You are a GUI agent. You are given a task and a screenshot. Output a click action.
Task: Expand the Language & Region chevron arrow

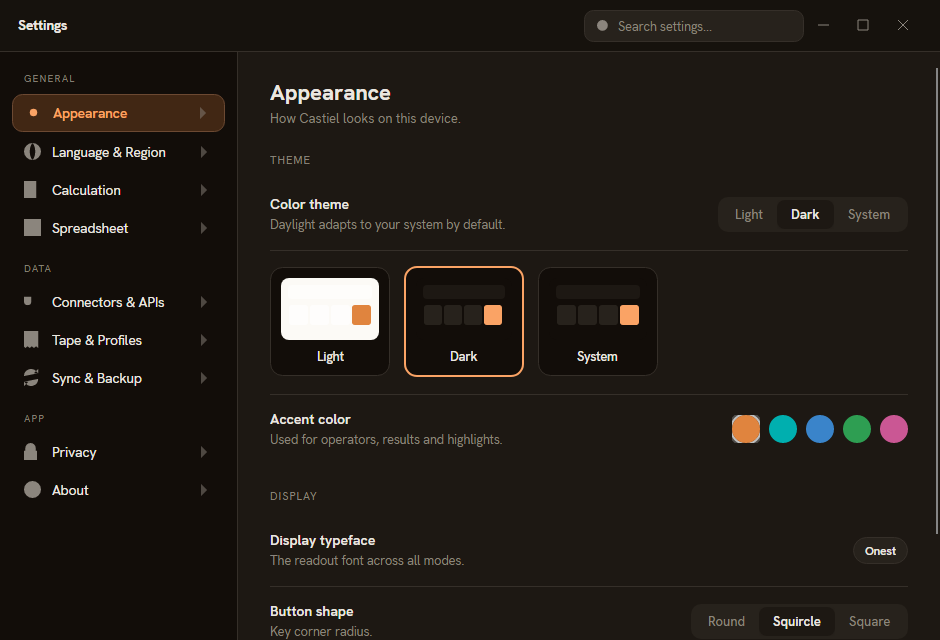click(204, 152)
